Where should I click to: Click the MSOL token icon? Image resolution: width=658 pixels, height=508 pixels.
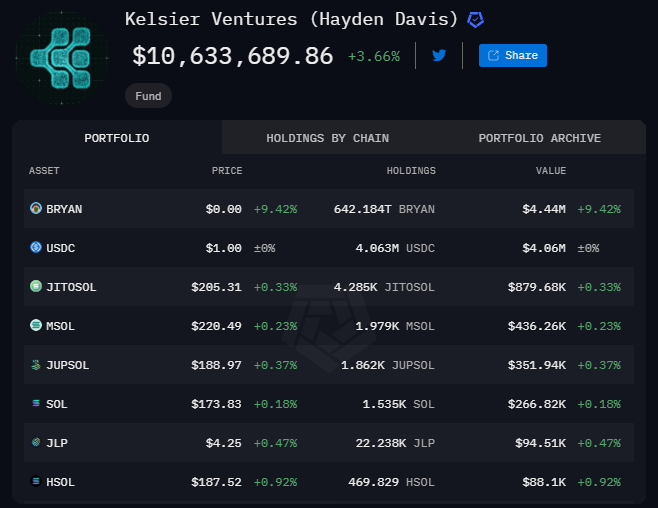[36, 326]
